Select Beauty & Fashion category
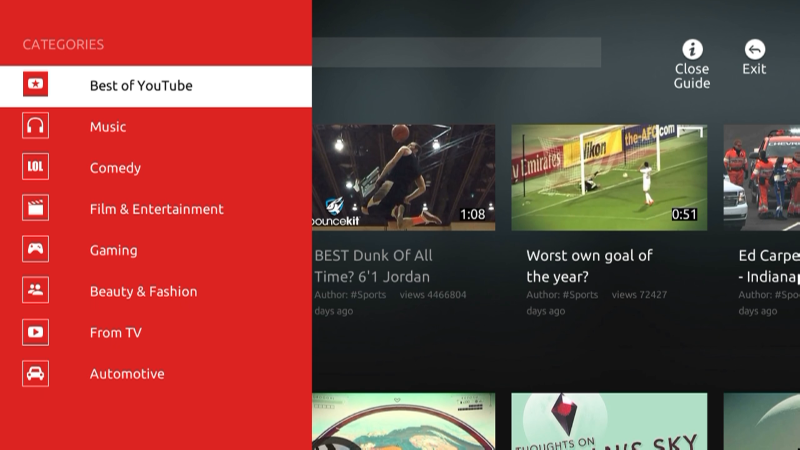The height and width of the screenshot is (450, 800). (156, 291)
